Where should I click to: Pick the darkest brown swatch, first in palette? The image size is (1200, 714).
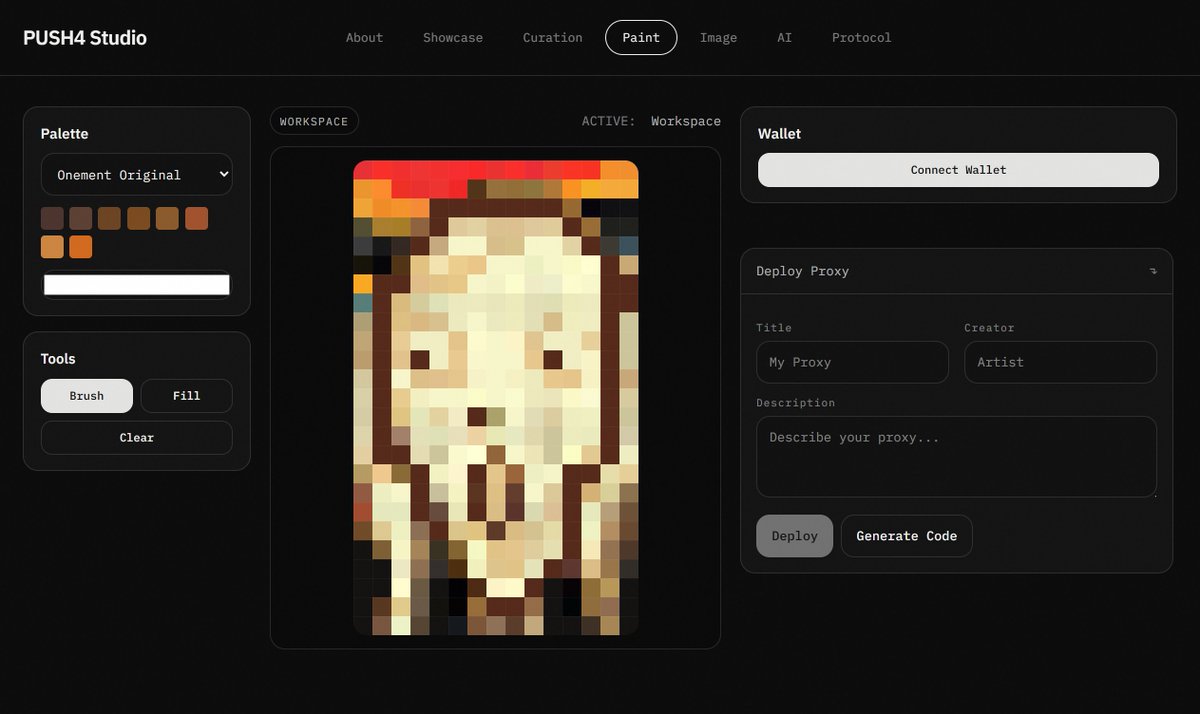click(52, 218)
